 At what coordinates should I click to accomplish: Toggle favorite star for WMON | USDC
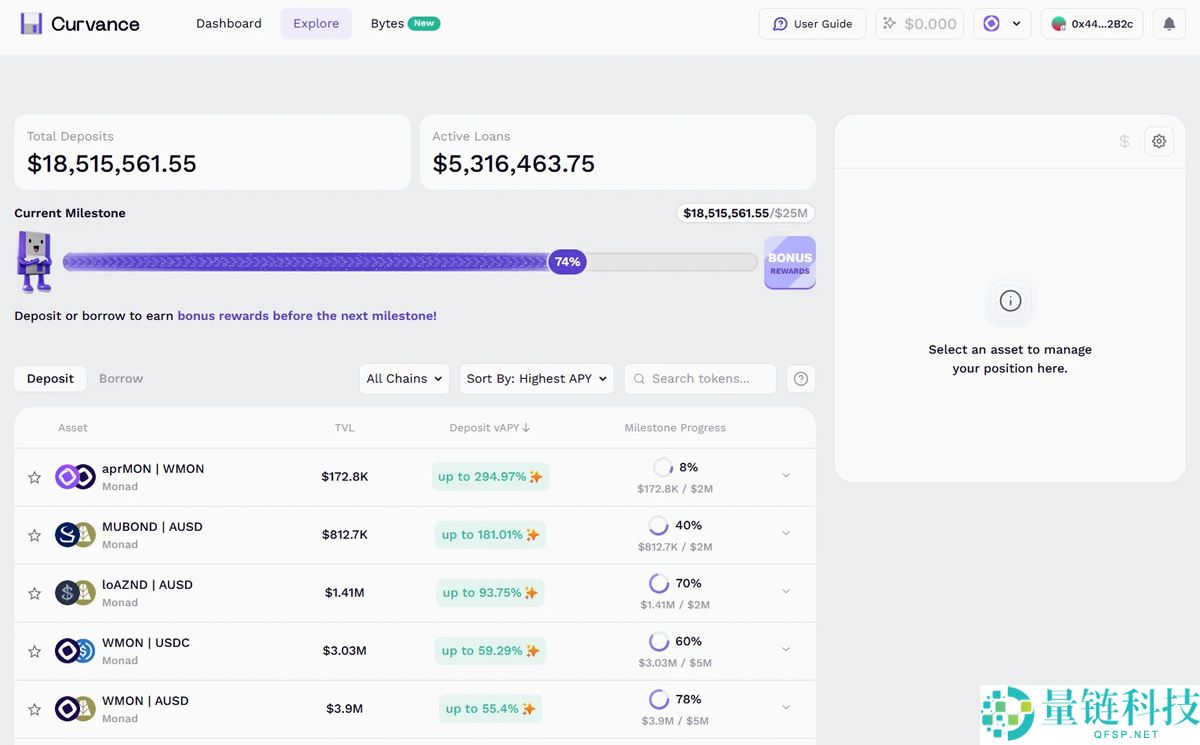(x=34, y=651)
